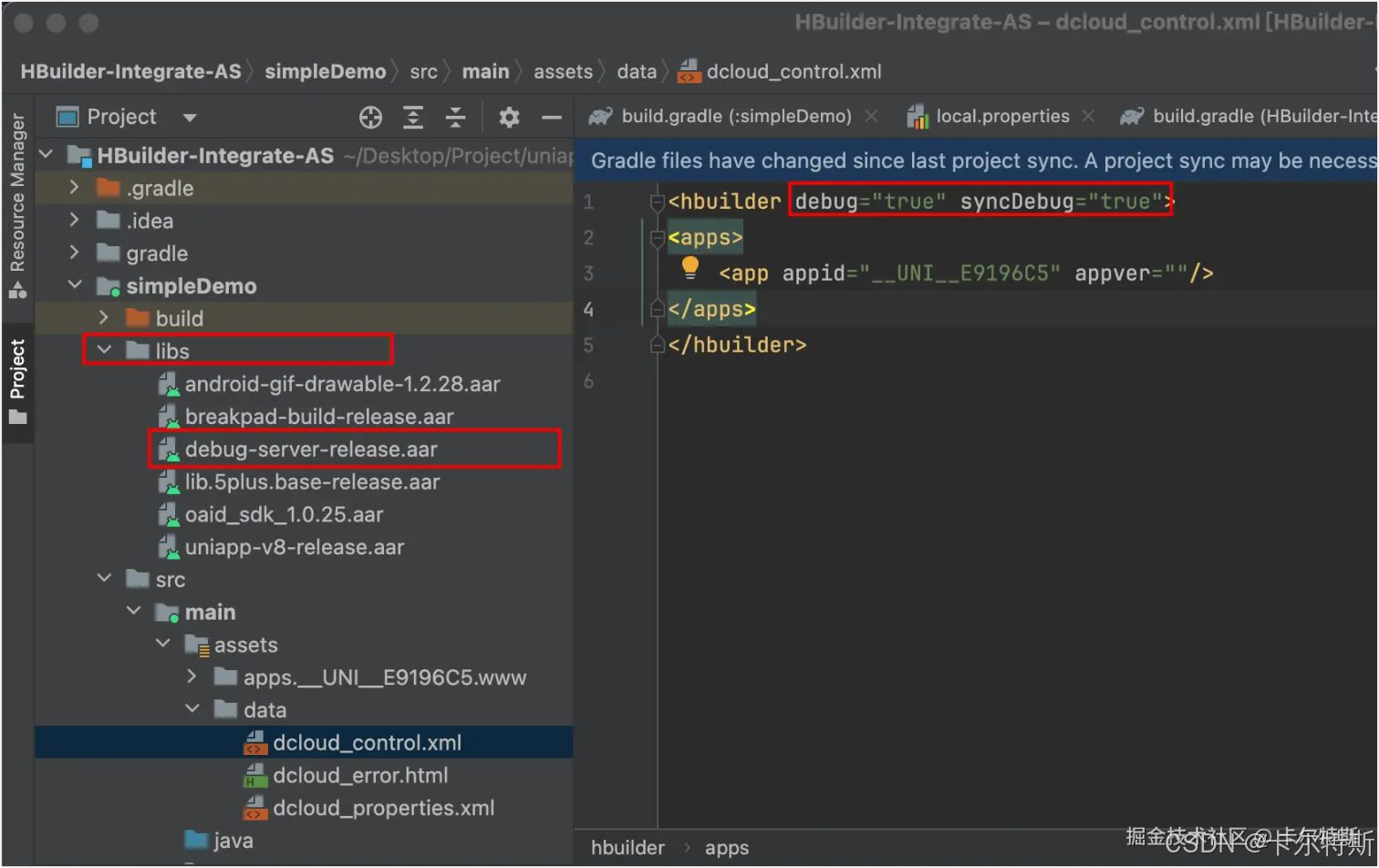Click data breadcrumb
This screenshot has height=868, width=1379.
point(637,71)
